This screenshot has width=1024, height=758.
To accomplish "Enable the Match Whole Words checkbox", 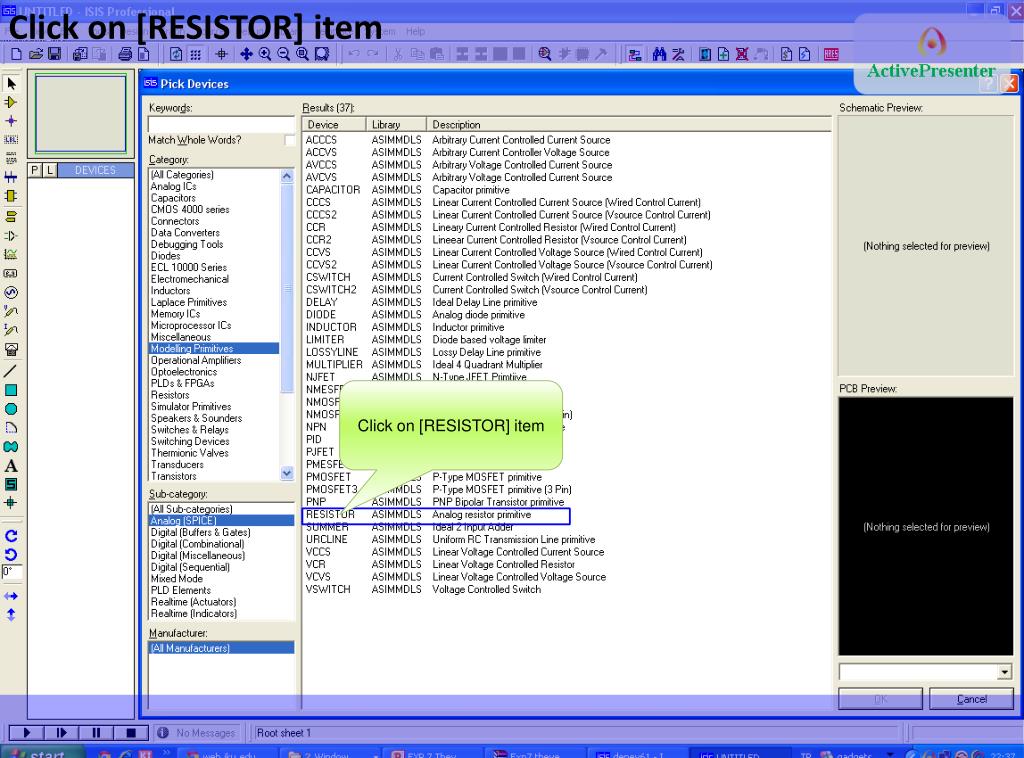I will [289, 140].
